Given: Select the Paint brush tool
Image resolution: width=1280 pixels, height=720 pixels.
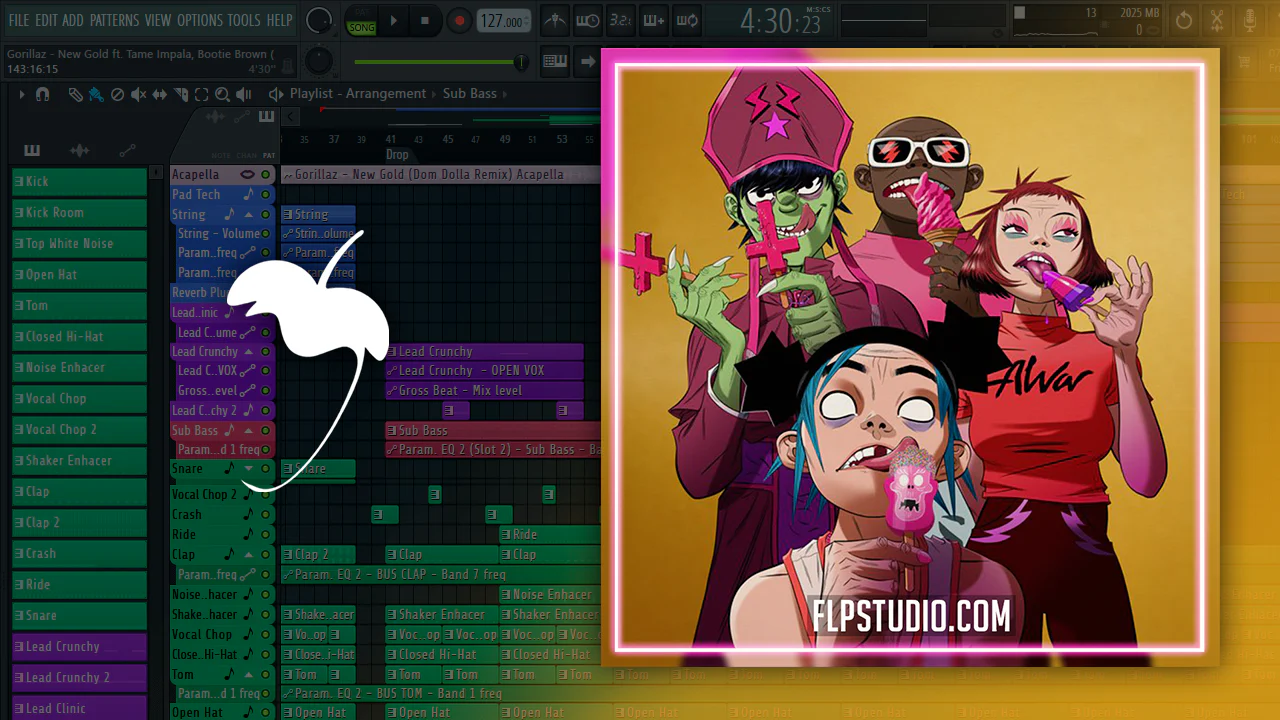Looking at the screenshot, I should click(x=96, y=94).
